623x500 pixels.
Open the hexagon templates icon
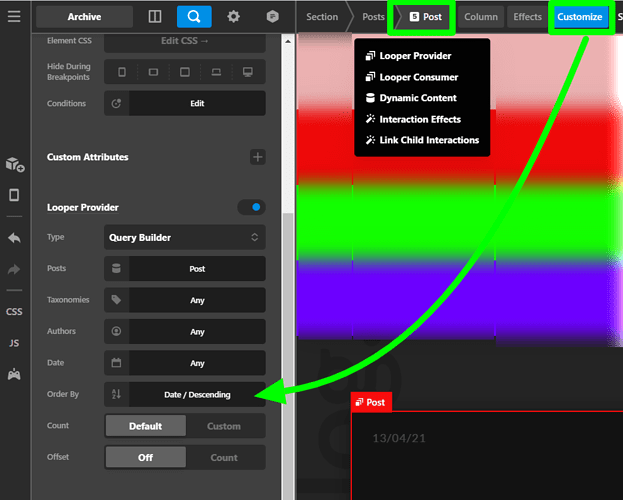[x=273, y=16]
